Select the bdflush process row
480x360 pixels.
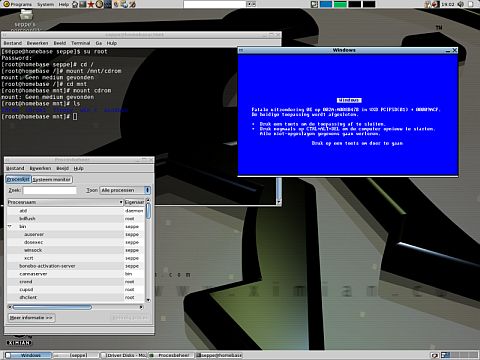76,219
